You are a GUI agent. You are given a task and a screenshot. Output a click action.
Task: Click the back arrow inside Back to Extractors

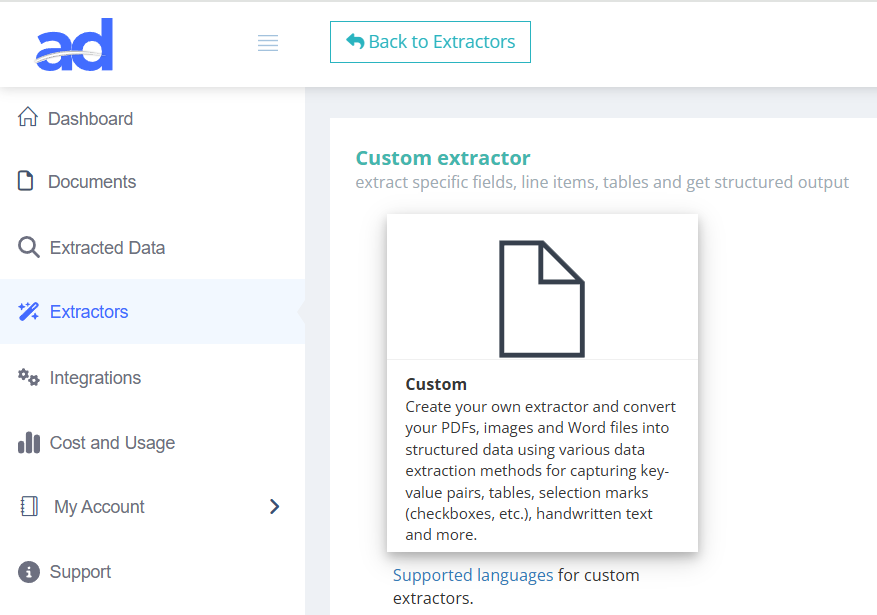pos(355,41)
